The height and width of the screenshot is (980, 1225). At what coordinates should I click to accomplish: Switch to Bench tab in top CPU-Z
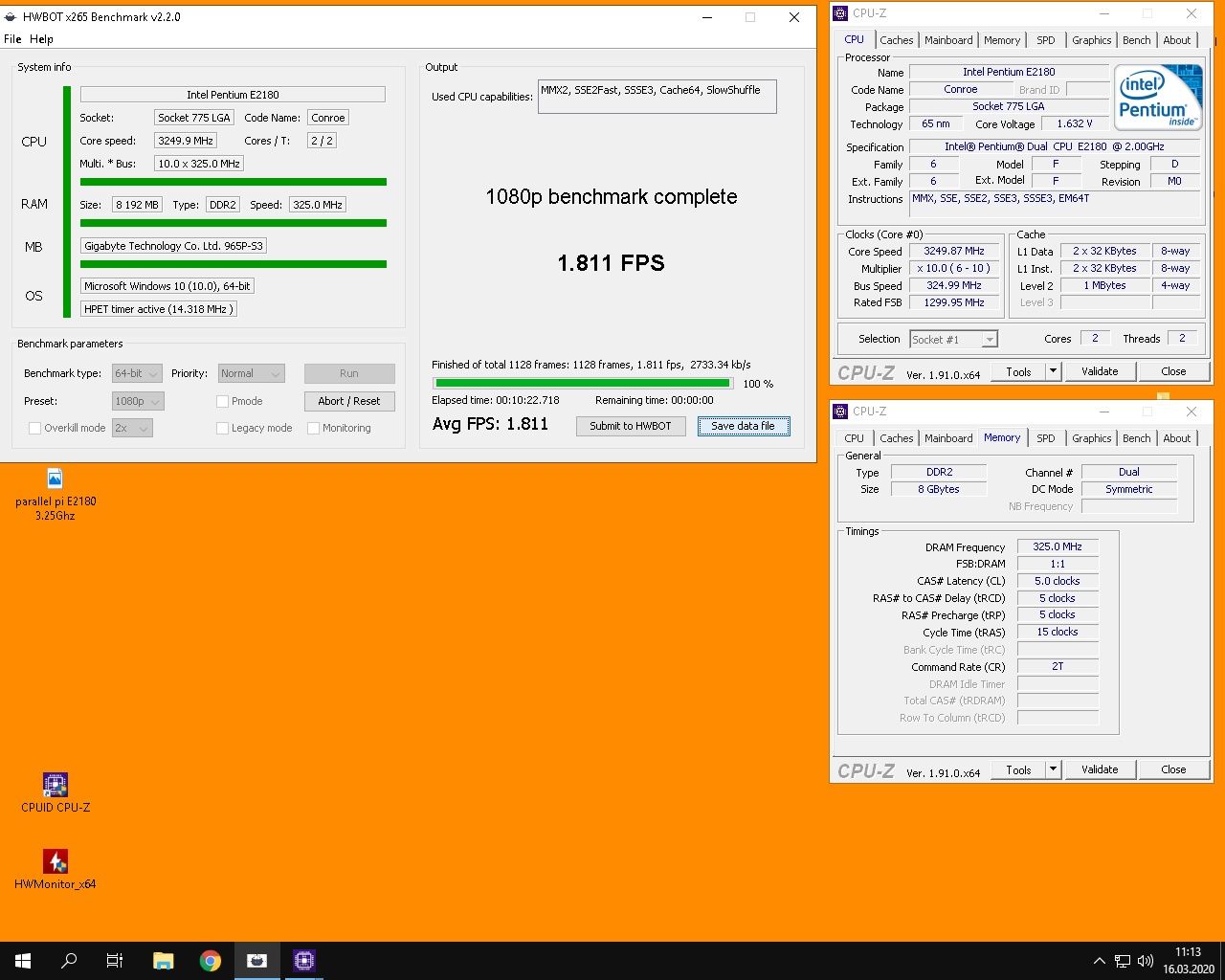[x=1137, y=40]
